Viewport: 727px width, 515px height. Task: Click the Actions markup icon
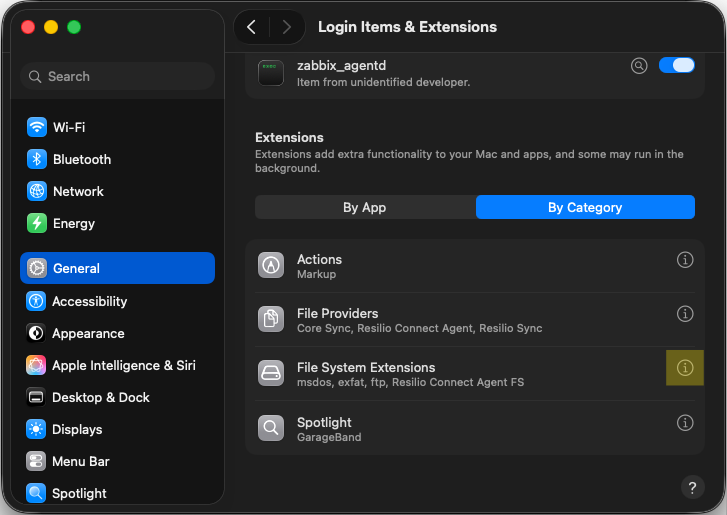271,265
